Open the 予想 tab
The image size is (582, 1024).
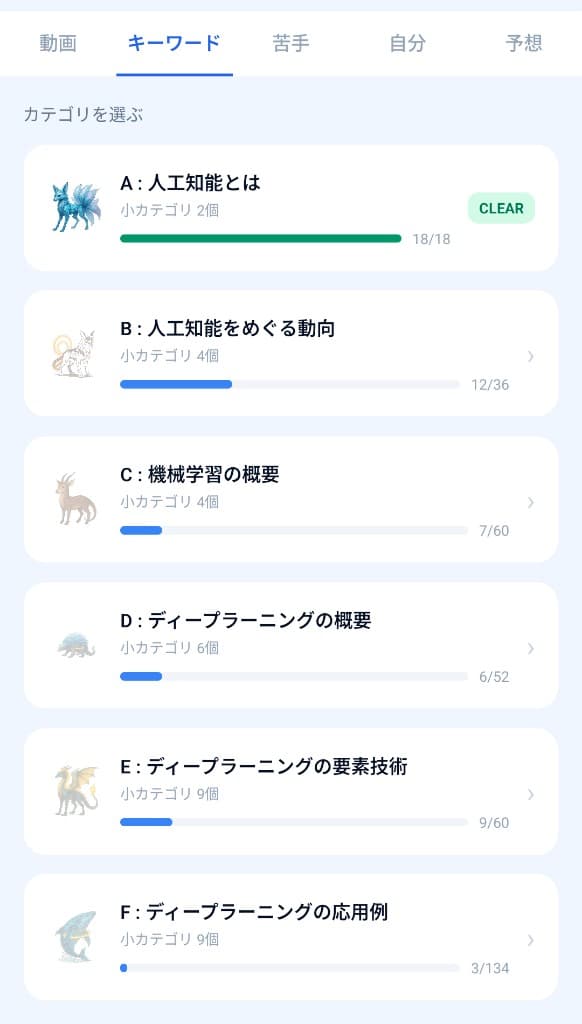[522, 44]
